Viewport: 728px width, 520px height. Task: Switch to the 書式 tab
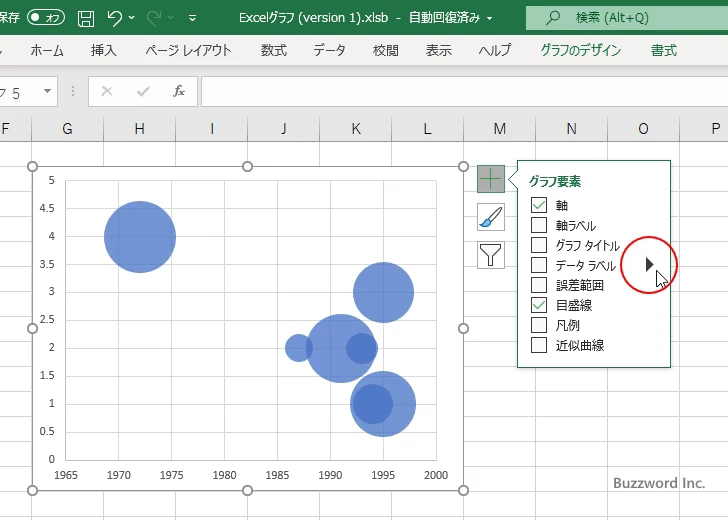pos(664,50)
